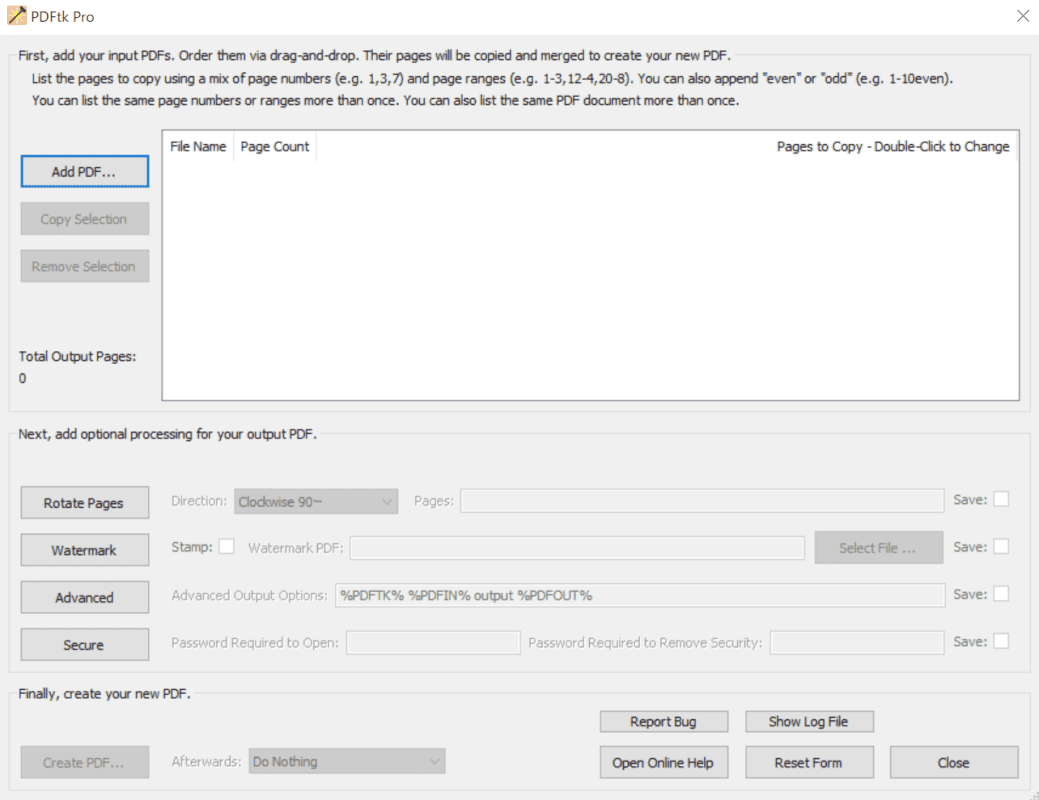This screenshot has height=800, width=1039.
Task: Click the PDFtk Pro app icon
Action: [x=17, y=16]
